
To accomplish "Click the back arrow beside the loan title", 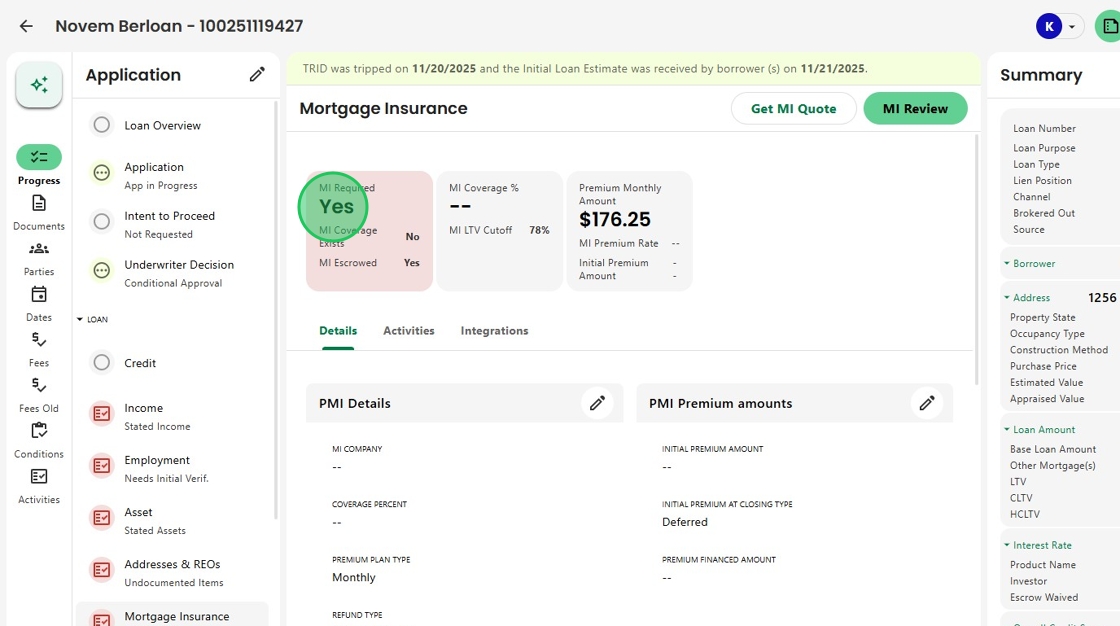I will (x=26, y=26).
